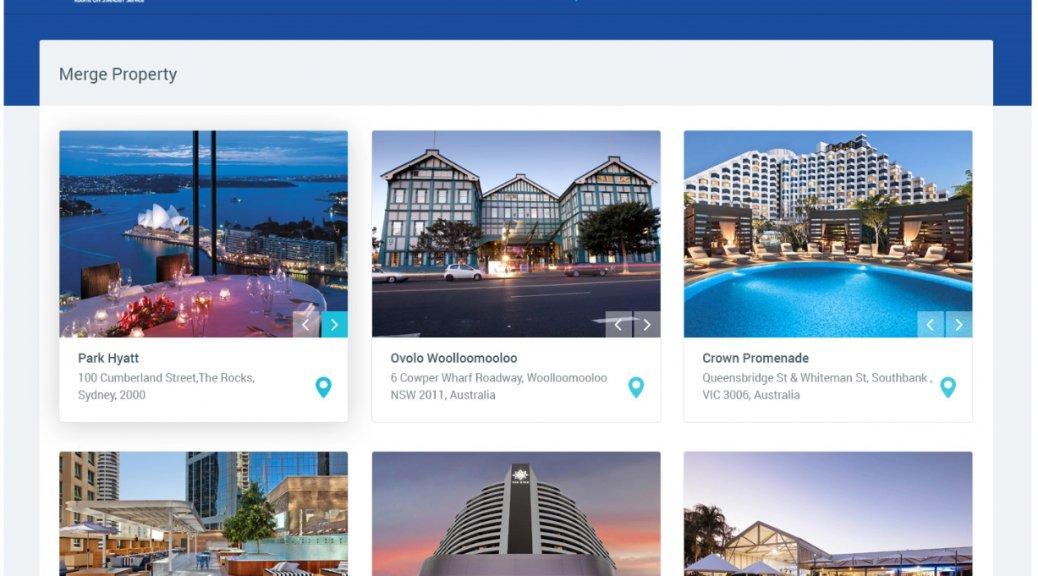Open the curved tower hotel photo at sunset
1038x576 pixels.
point(516,514)
